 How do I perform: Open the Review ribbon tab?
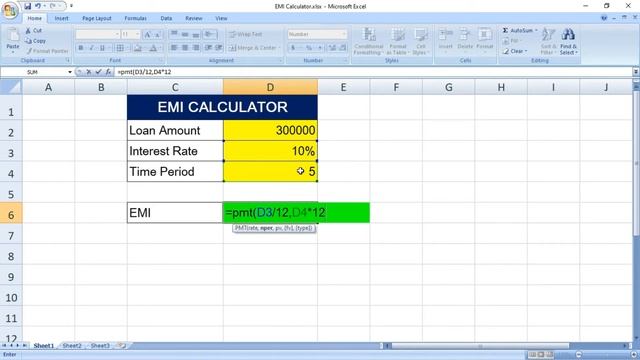193,18
